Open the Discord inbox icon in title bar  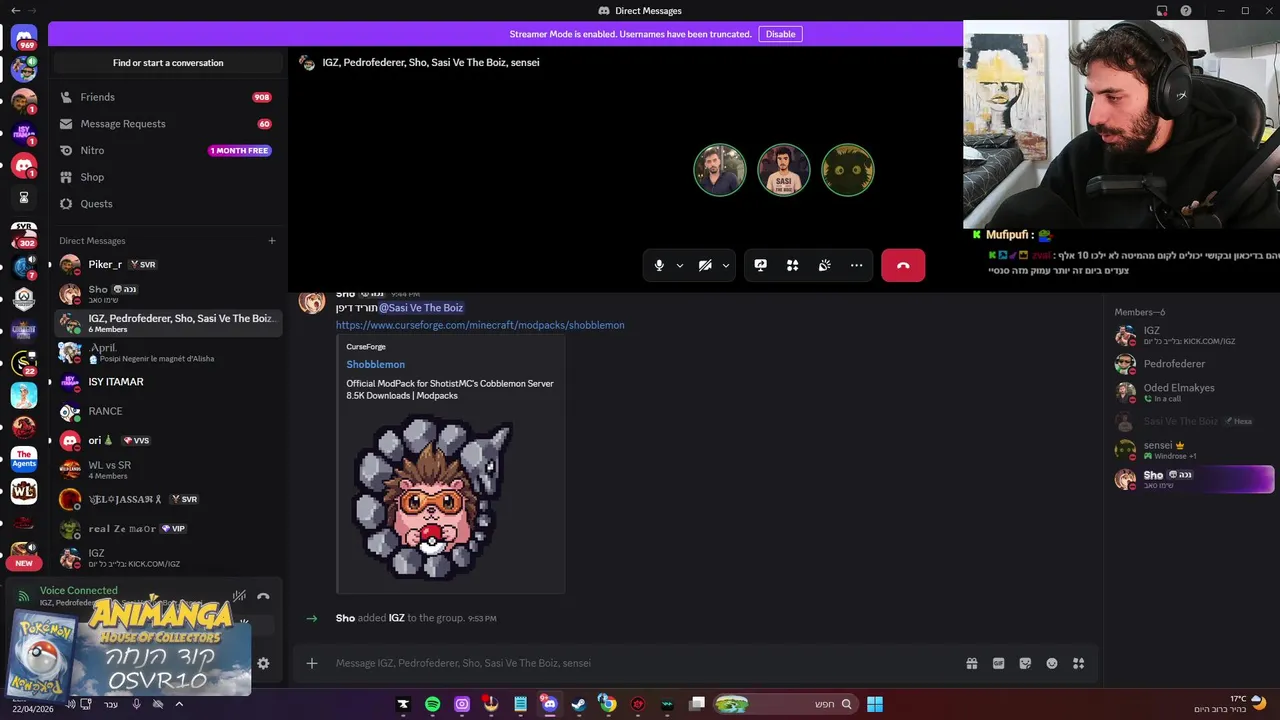(x=1162, y=11)
